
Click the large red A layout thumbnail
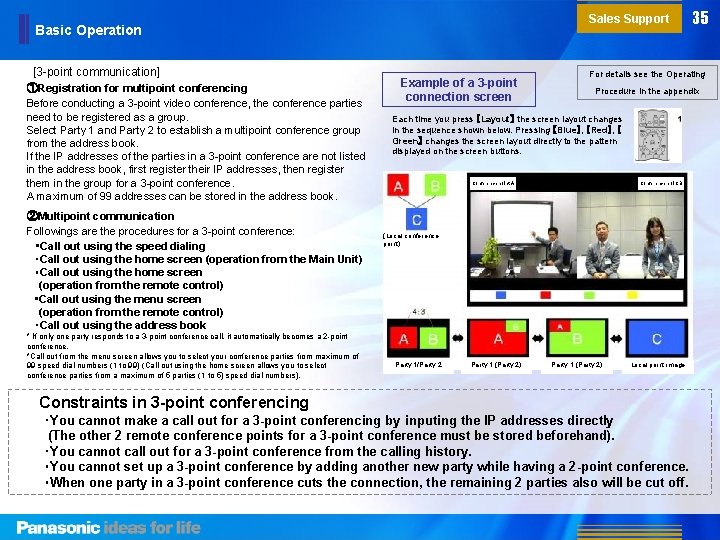click(498, 338)
